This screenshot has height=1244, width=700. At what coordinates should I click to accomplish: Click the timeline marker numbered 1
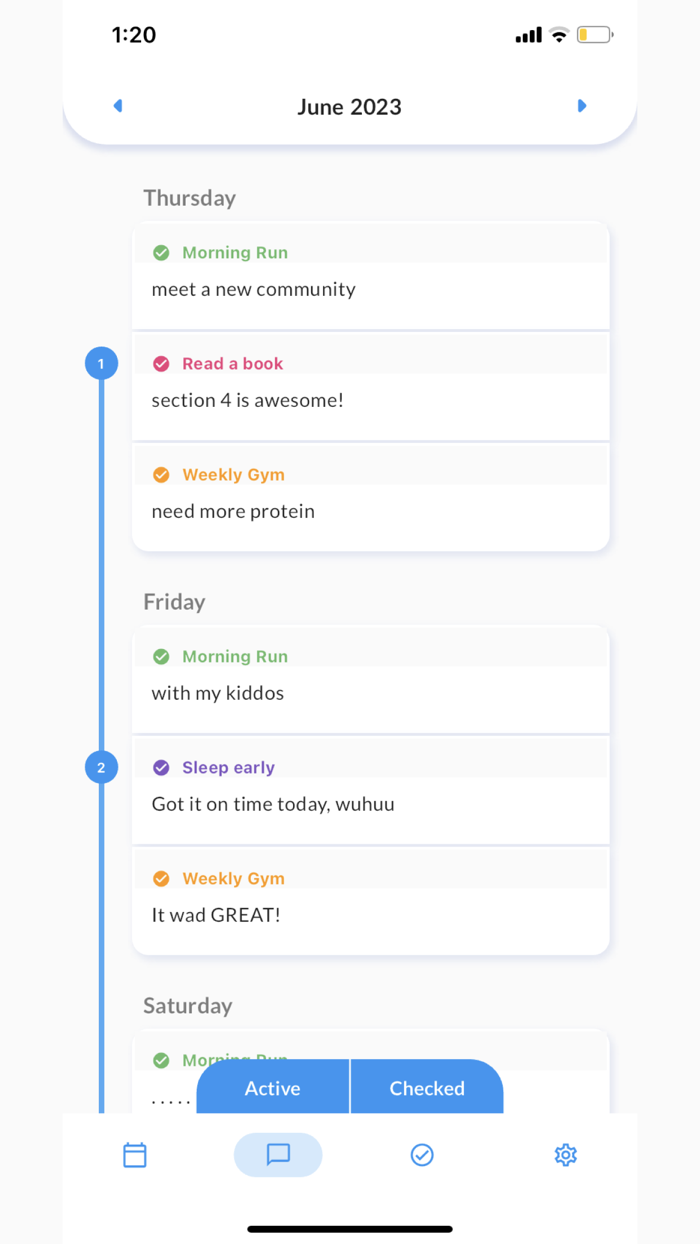tap(101, 363)
